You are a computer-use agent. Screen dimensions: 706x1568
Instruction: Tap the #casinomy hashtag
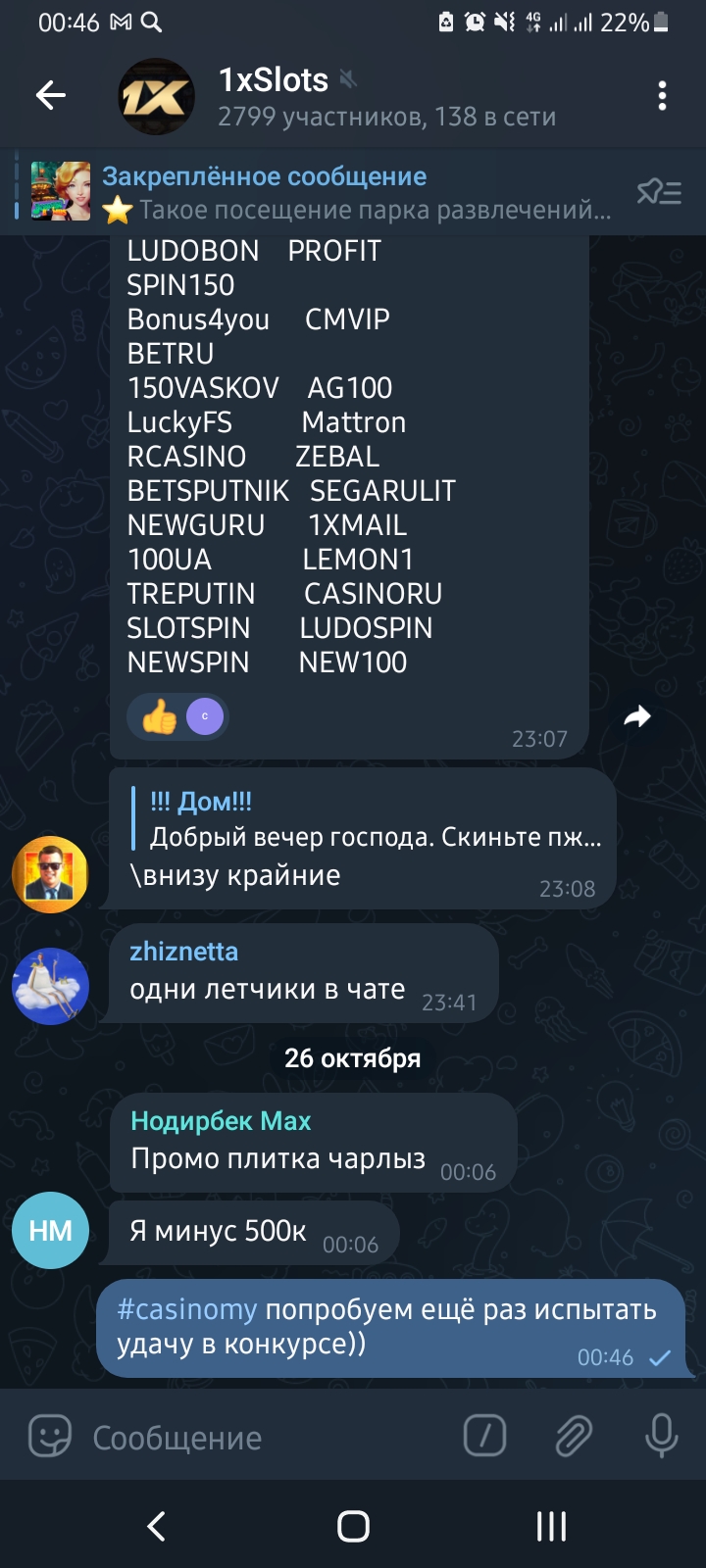coord(187,1310)
